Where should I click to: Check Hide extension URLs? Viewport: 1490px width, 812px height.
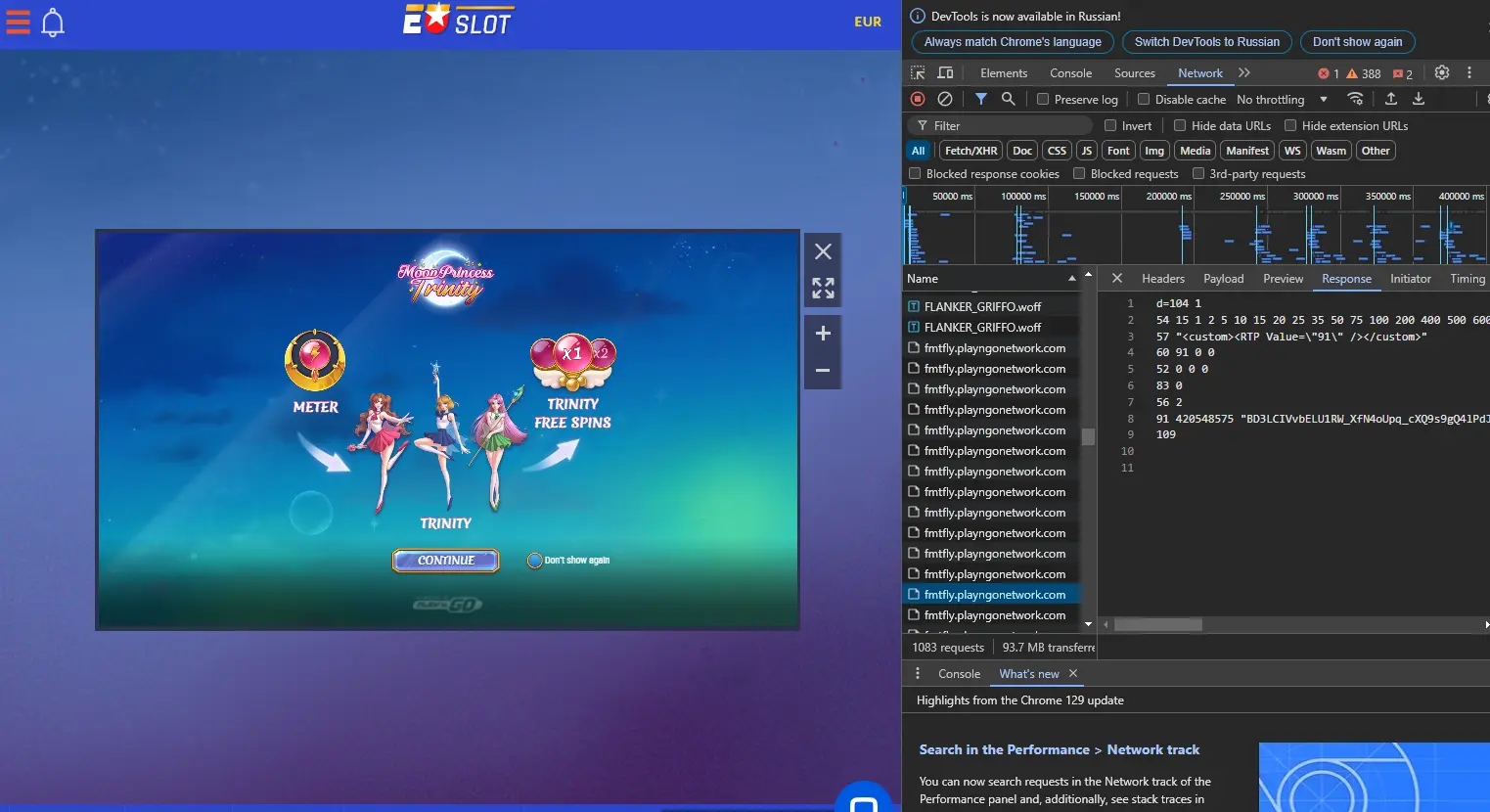tap(1290, 125)
